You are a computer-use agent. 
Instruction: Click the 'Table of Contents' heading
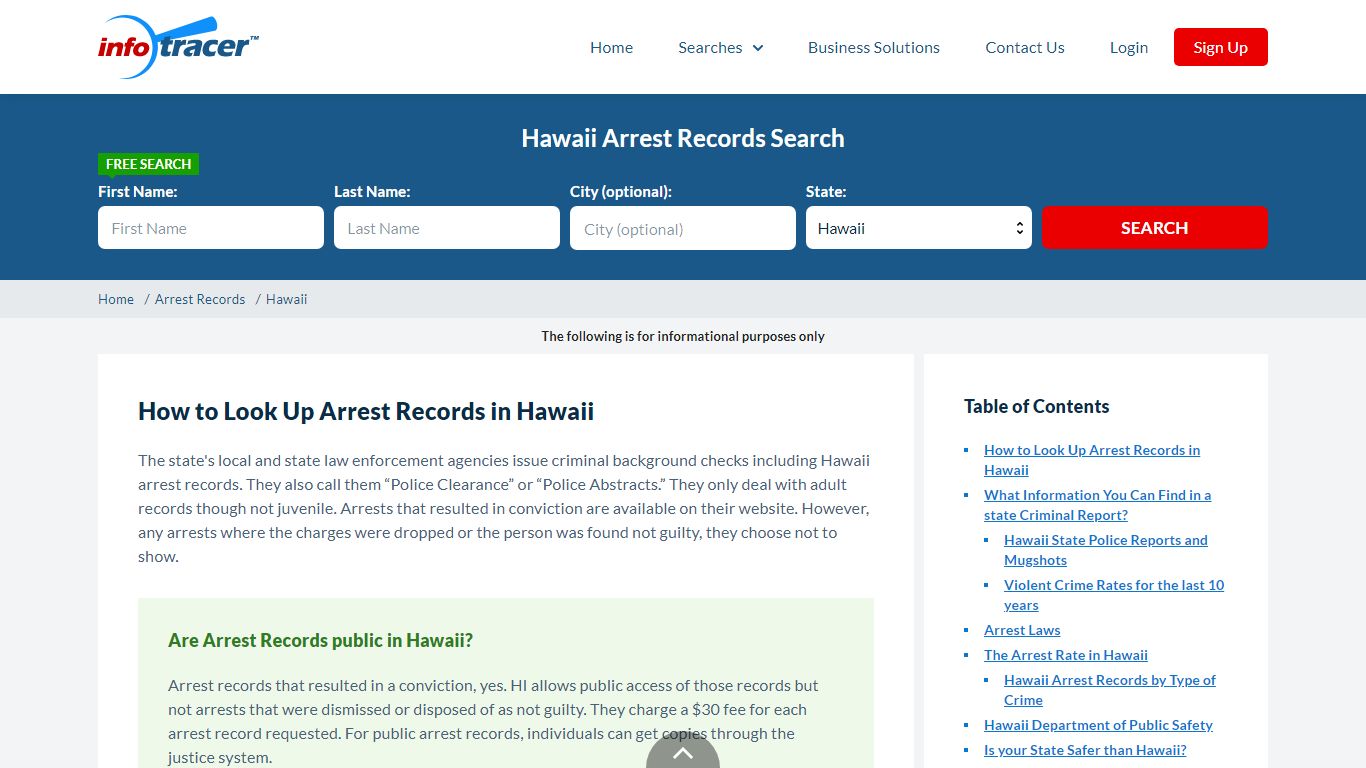[x=1037, y=406]
